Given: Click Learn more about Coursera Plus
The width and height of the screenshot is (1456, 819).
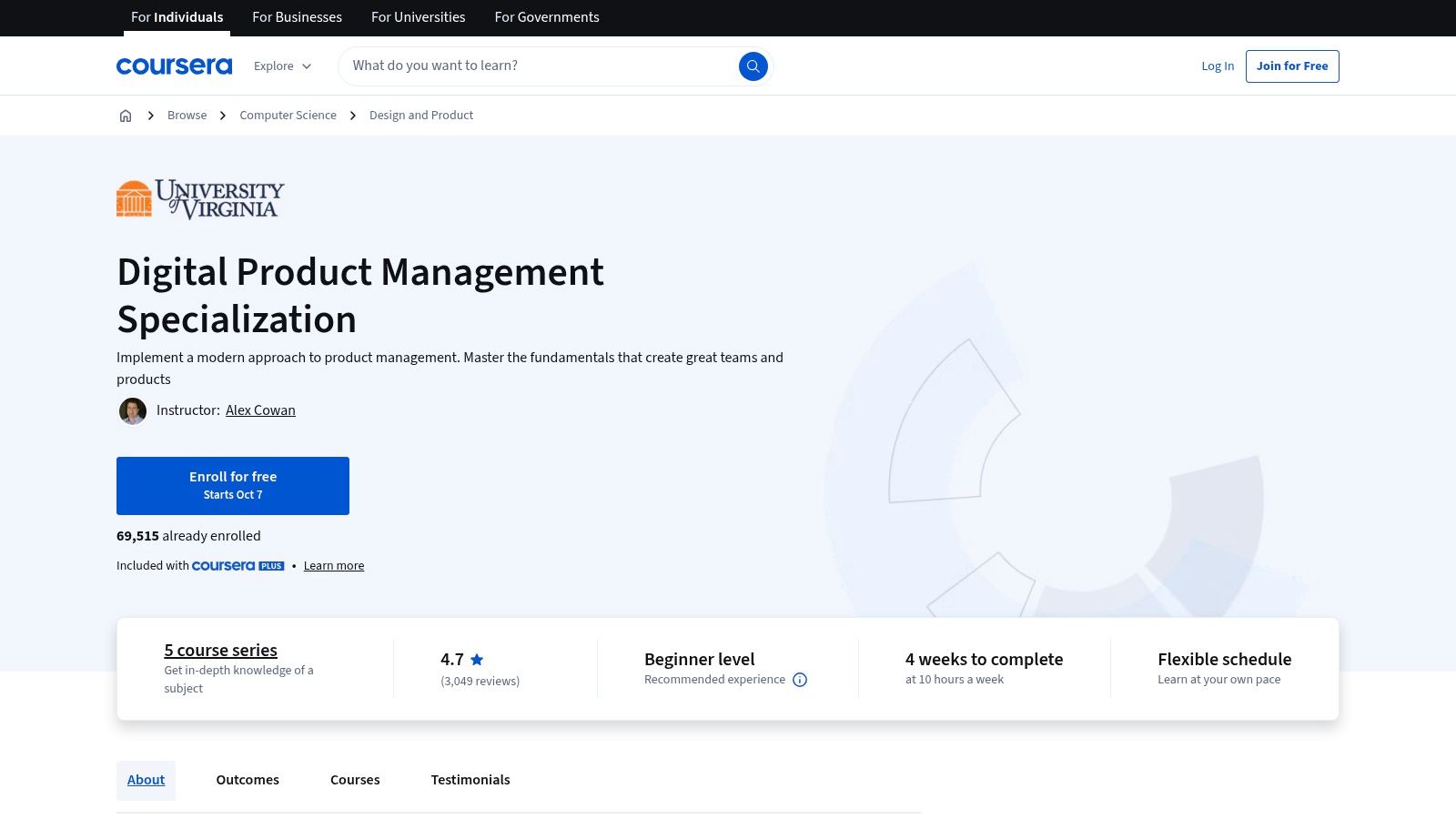Looking at the screenshot, I should [x=333, y=565].
